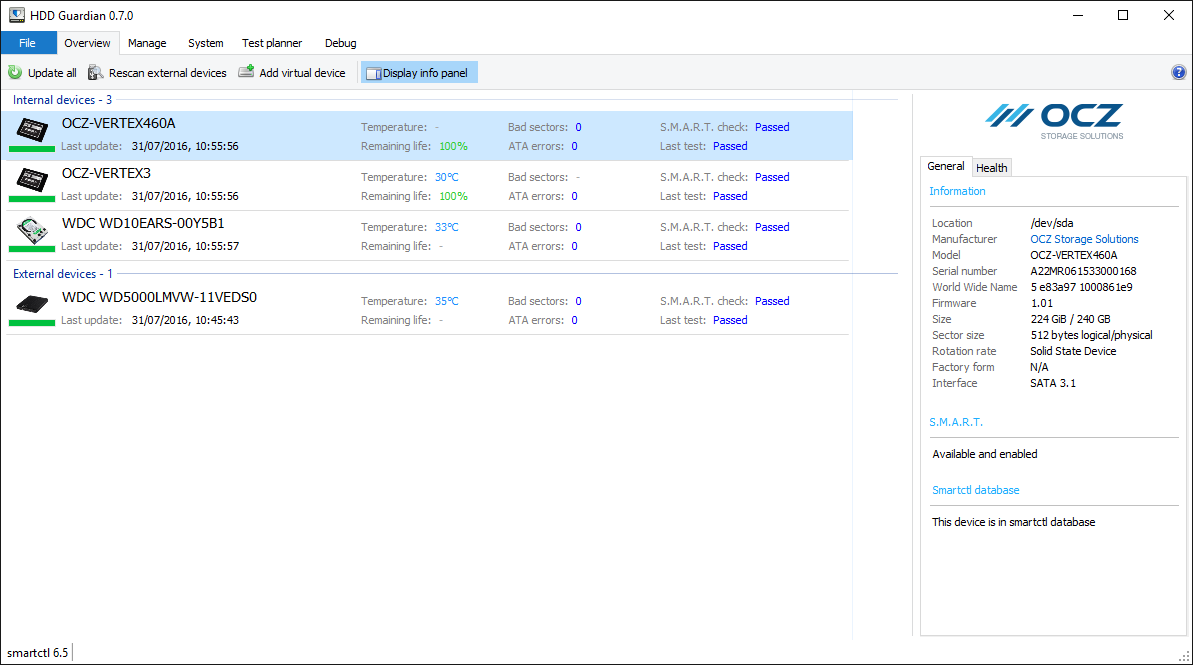Click Last test Passed for WDC WD10EARS-00Y5B1
The width and height of the screenshot is (1193, 665).
pyautogui.click(x=730, y=246)
